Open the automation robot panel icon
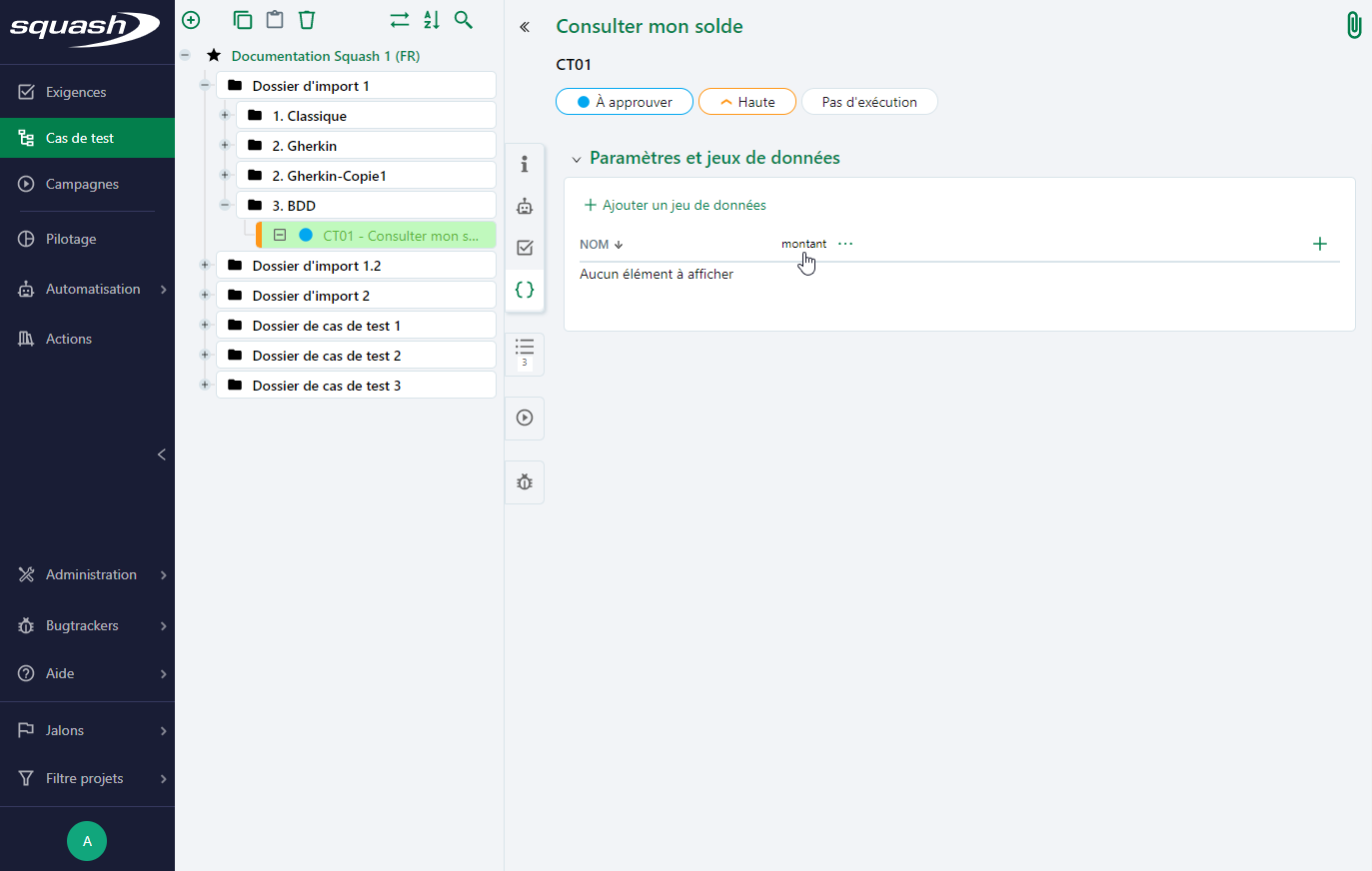This screenshot has width=1372, height=871. 525,207
